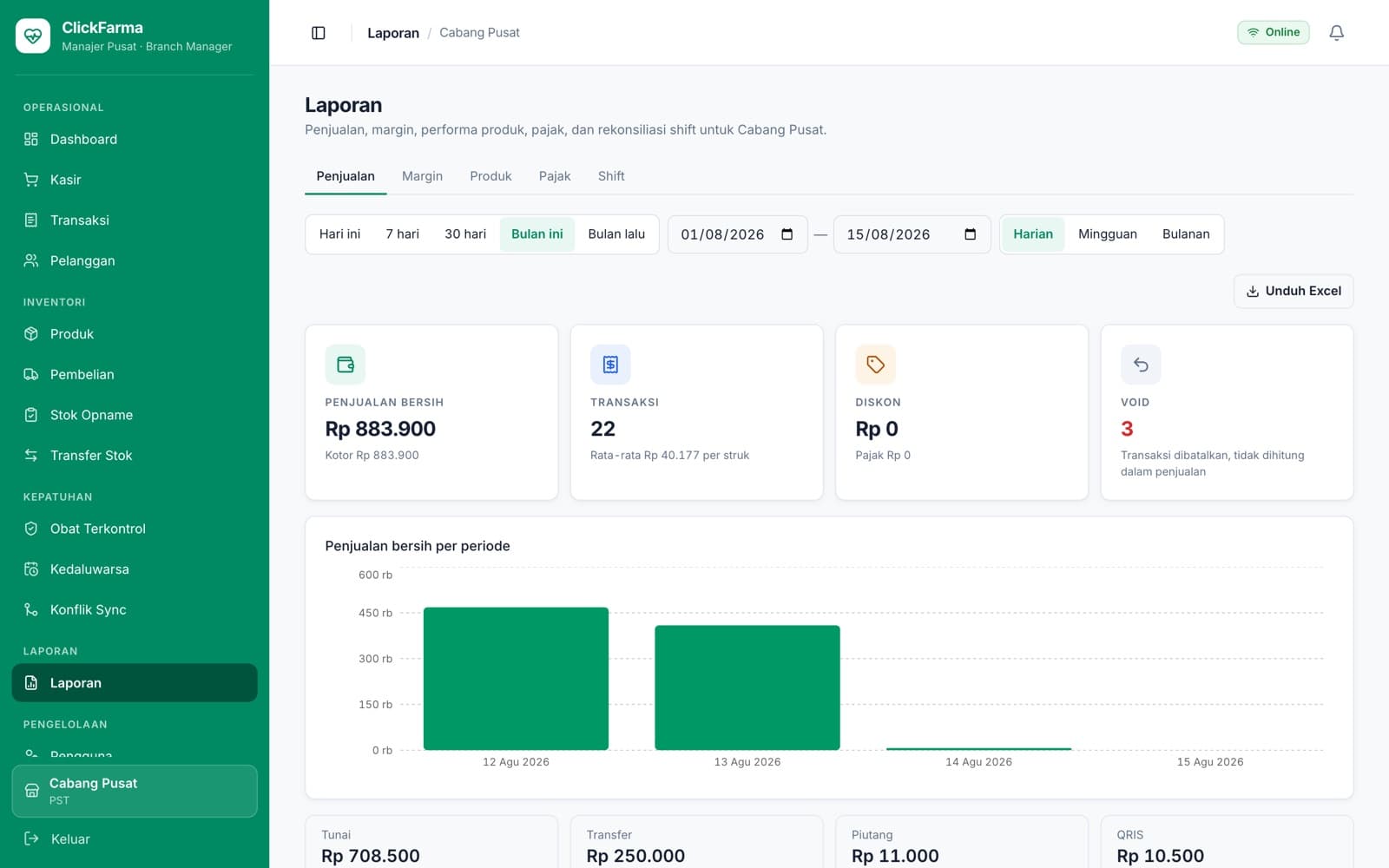Open the Pajak tab
The width and height of the screenshot is (1389, 868).
(555, 176)
